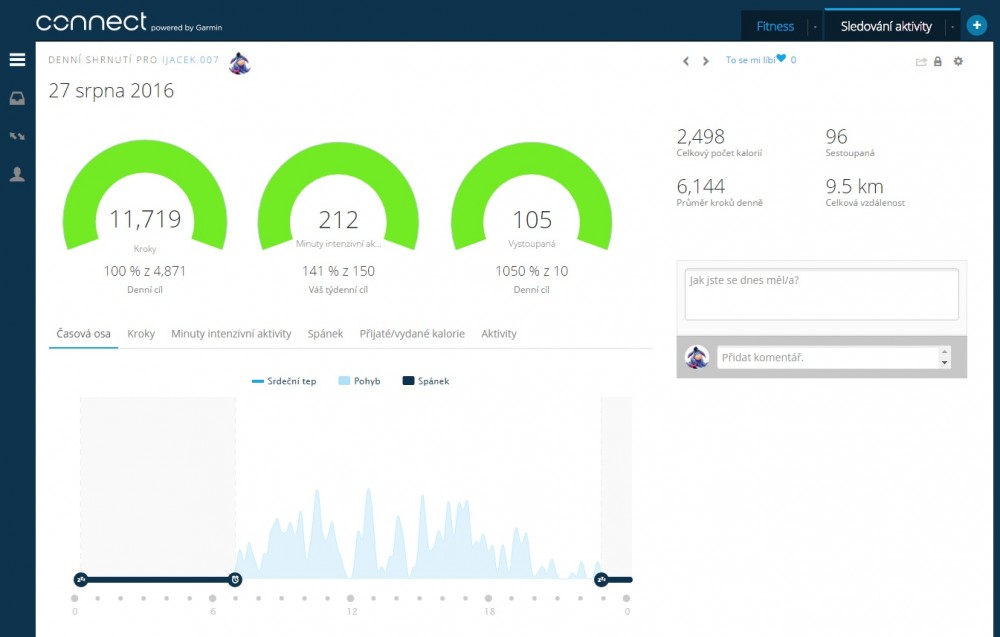Open the settings gear icon
The height and width of the screenshot is (637, 1000).
(958, 62)
